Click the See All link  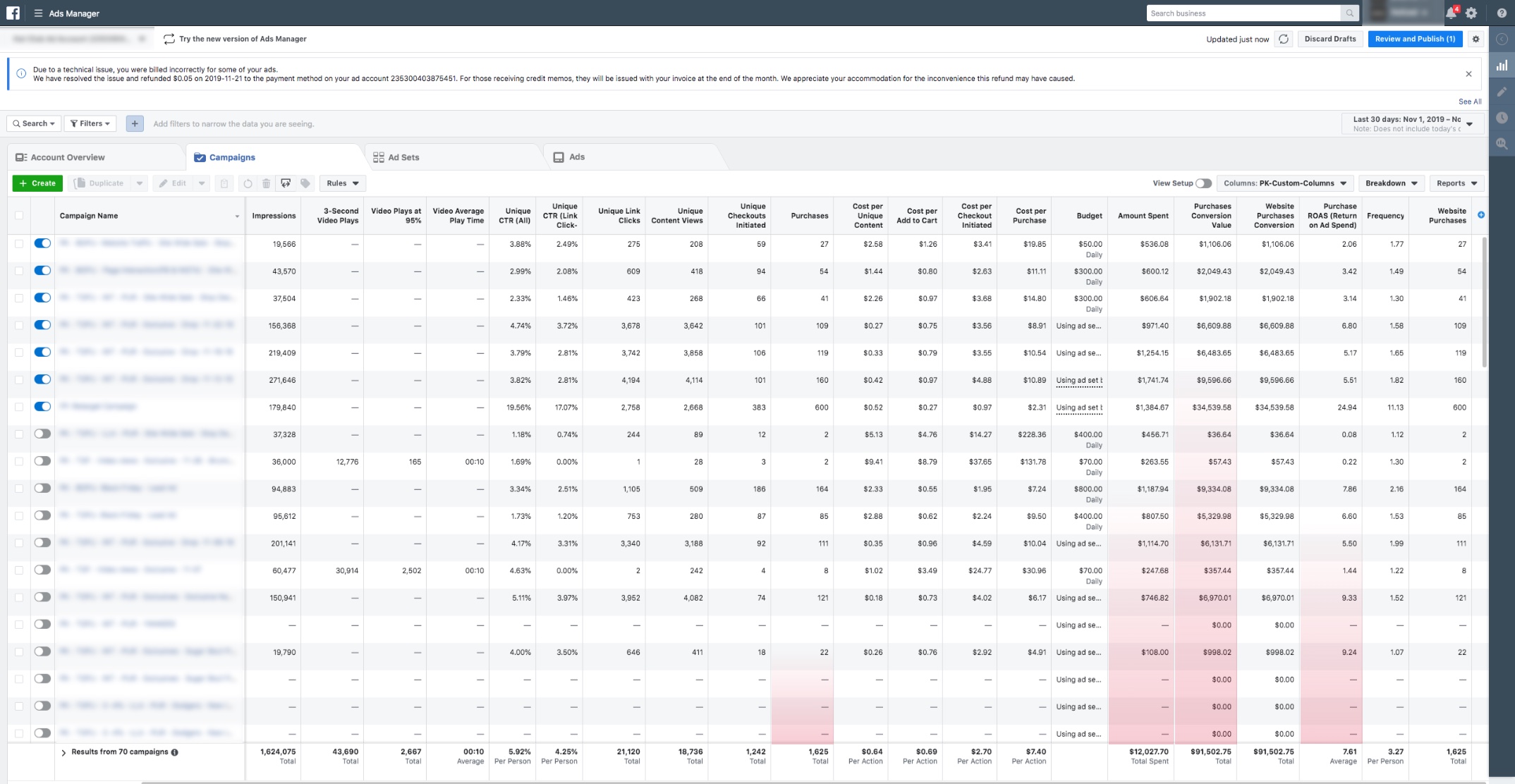click(1470, 102)
